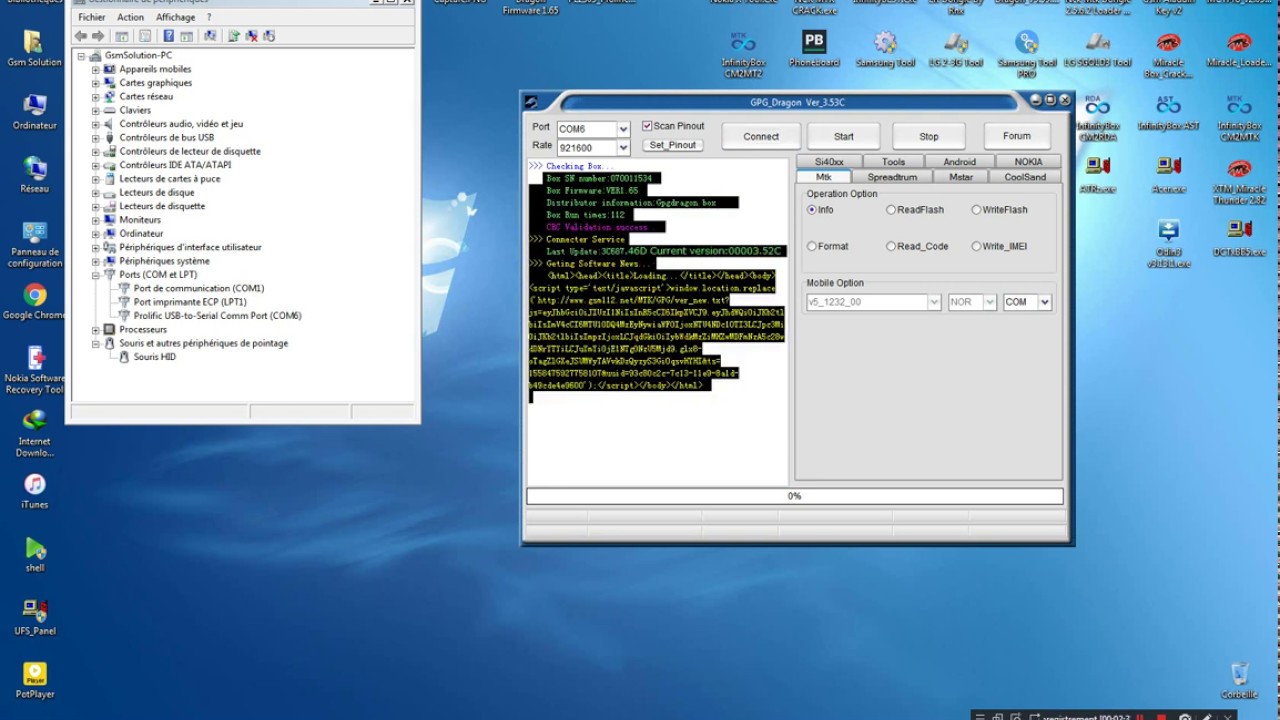The image size is (1280, 720).
Task: Launch InfinityBox CM2MT2 desktop icon
Action: pos(743,54)
